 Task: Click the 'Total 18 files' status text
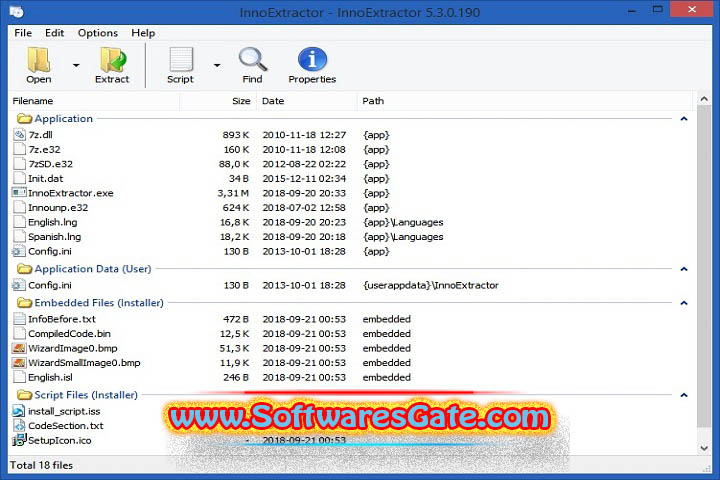click(x=41, y=465)
